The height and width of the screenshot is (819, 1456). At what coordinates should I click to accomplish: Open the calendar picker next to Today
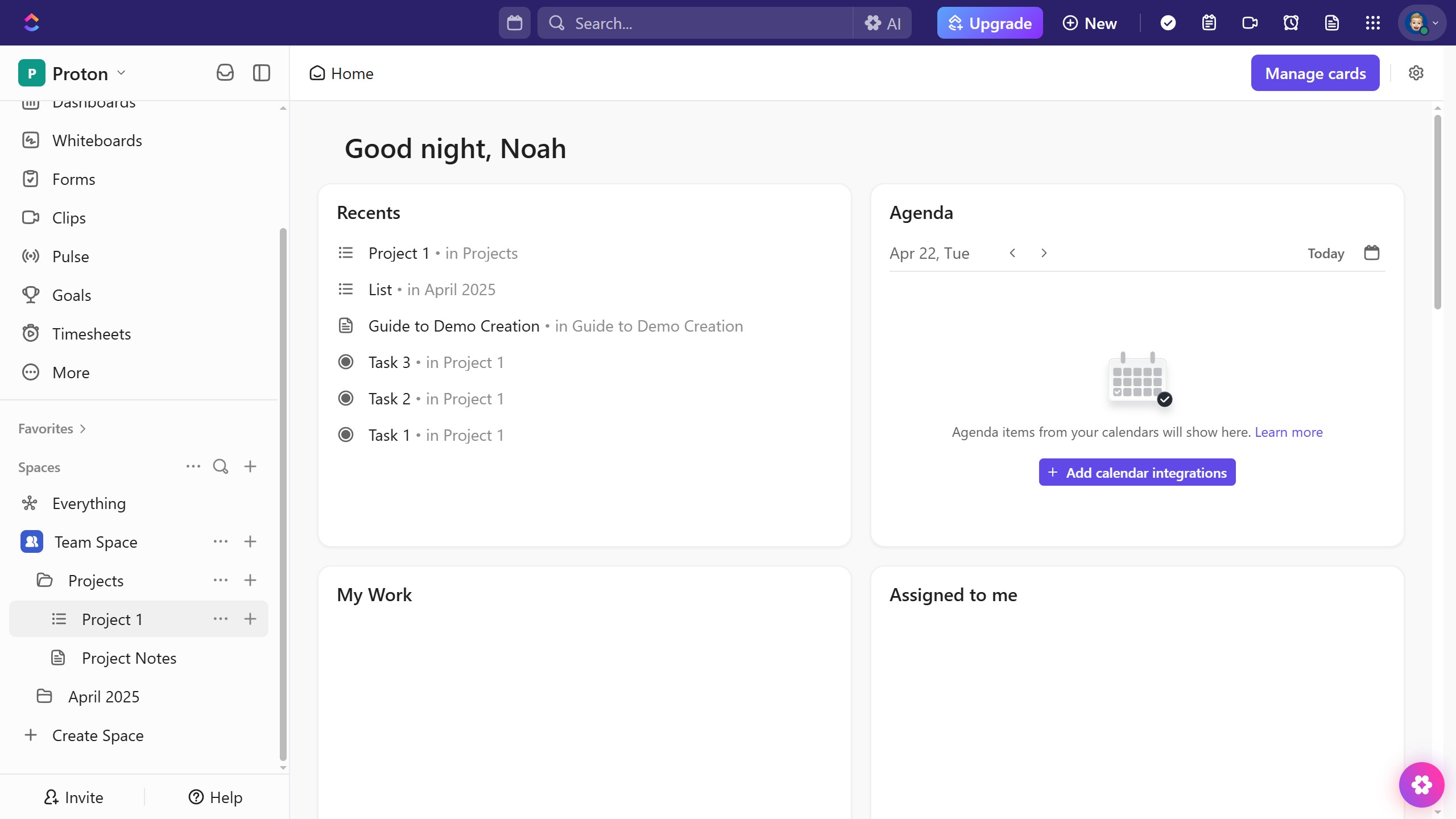click(1371, 253)
